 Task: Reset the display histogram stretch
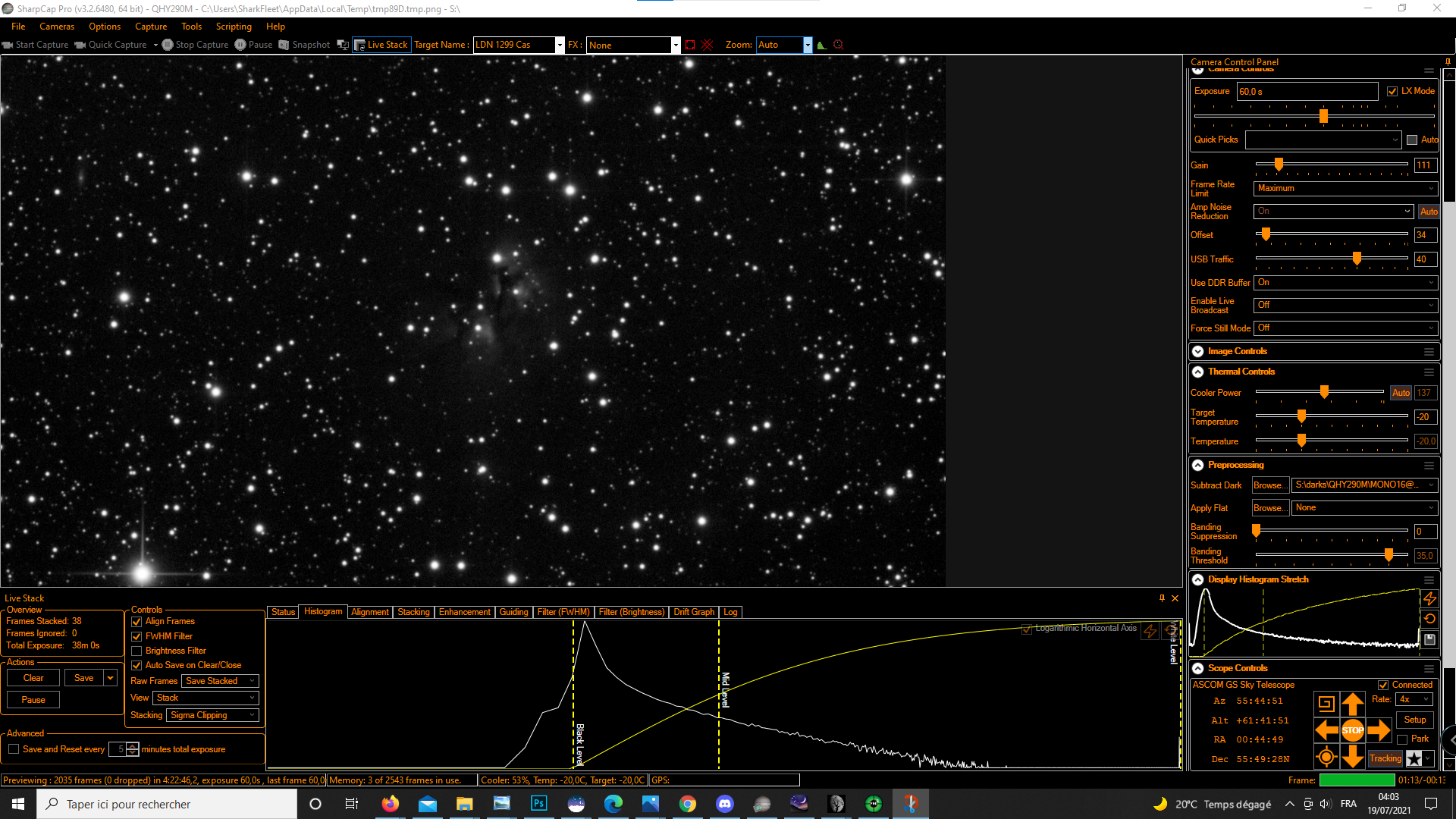pyautogui.click(x=1429, y=619)
